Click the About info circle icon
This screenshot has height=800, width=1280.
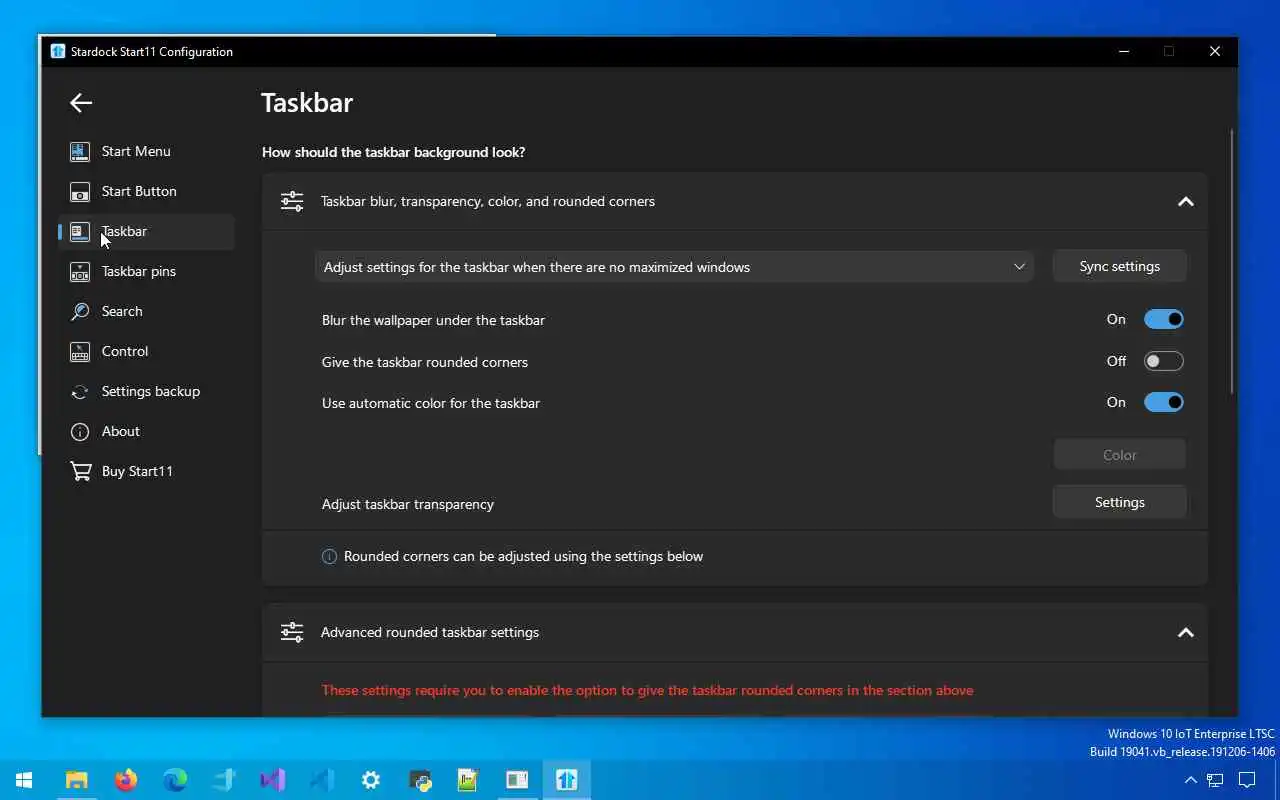80,432
